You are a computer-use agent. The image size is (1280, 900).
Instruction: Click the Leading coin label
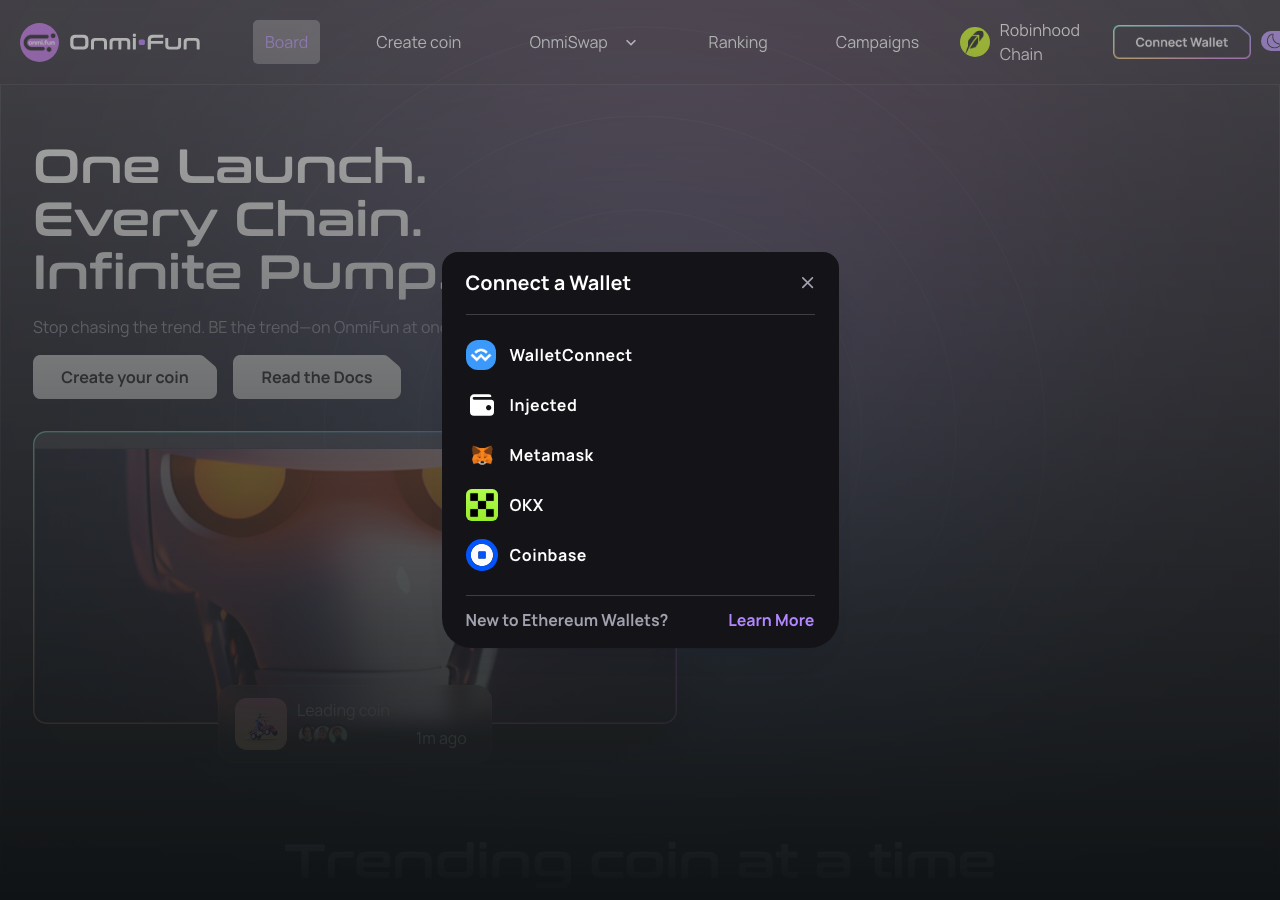[343, 710]
